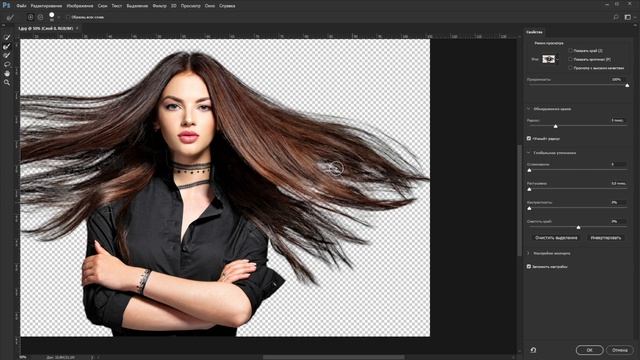Confirm with the OK button
The width and height of the screenshot is (640, 360).
coord(589,350)
